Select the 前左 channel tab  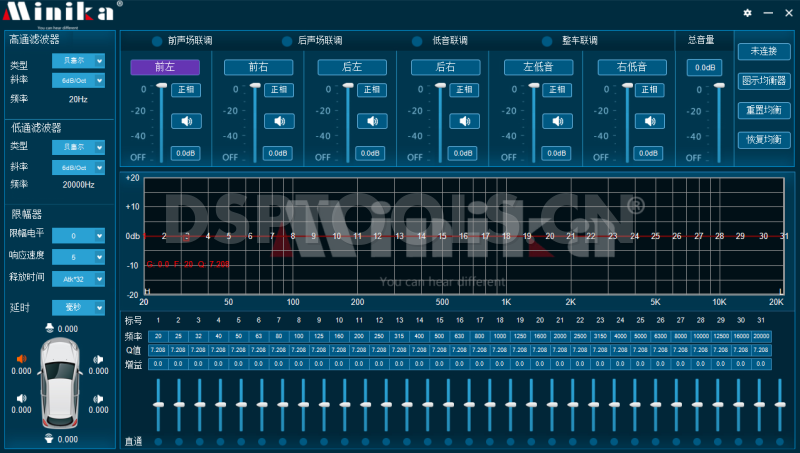tap(165, 67)
